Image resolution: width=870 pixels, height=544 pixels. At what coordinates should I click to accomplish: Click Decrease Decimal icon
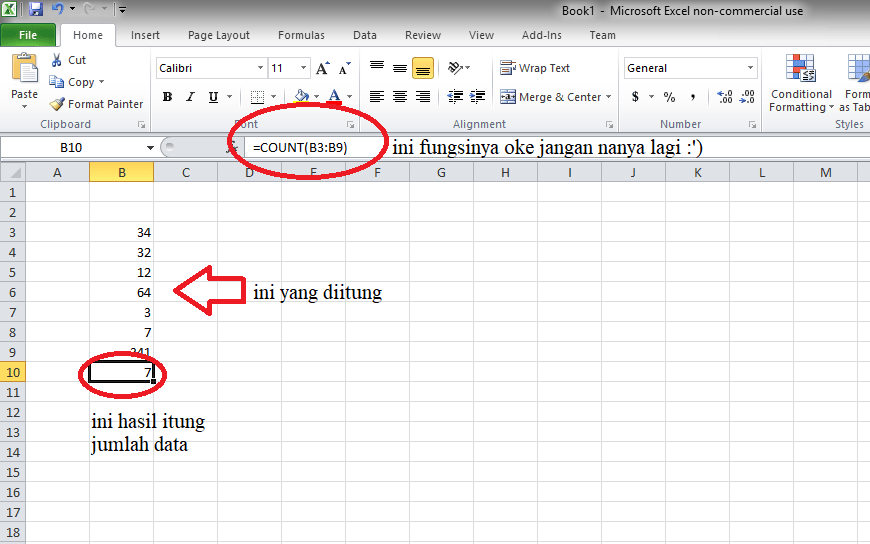pyautogui.click(x=747, y=97)
